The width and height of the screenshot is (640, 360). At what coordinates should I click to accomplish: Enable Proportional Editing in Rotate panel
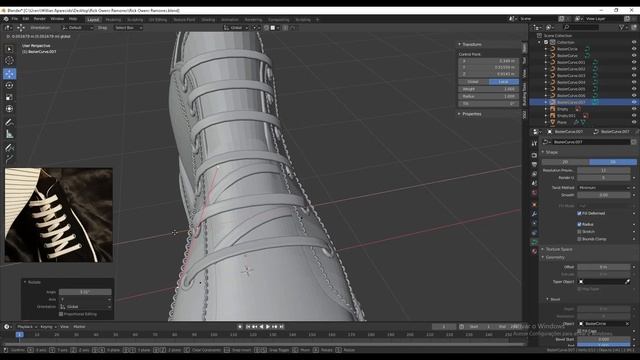coord(61,314)
